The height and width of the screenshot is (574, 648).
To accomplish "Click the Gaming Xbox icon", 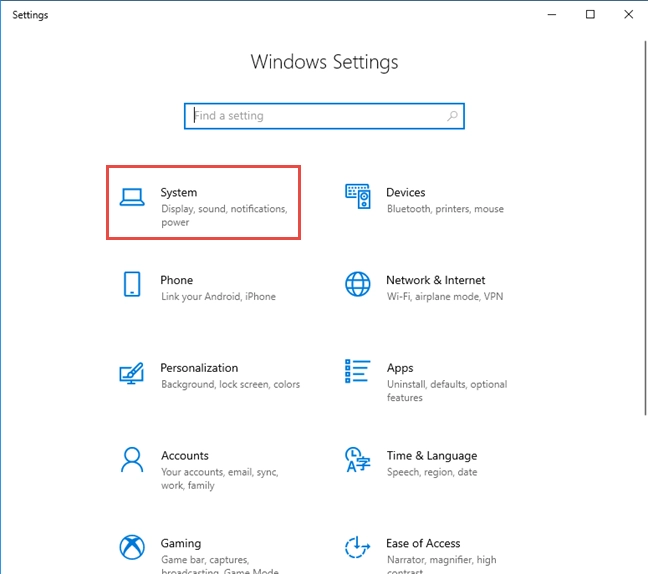I will [x=132, y=547].
